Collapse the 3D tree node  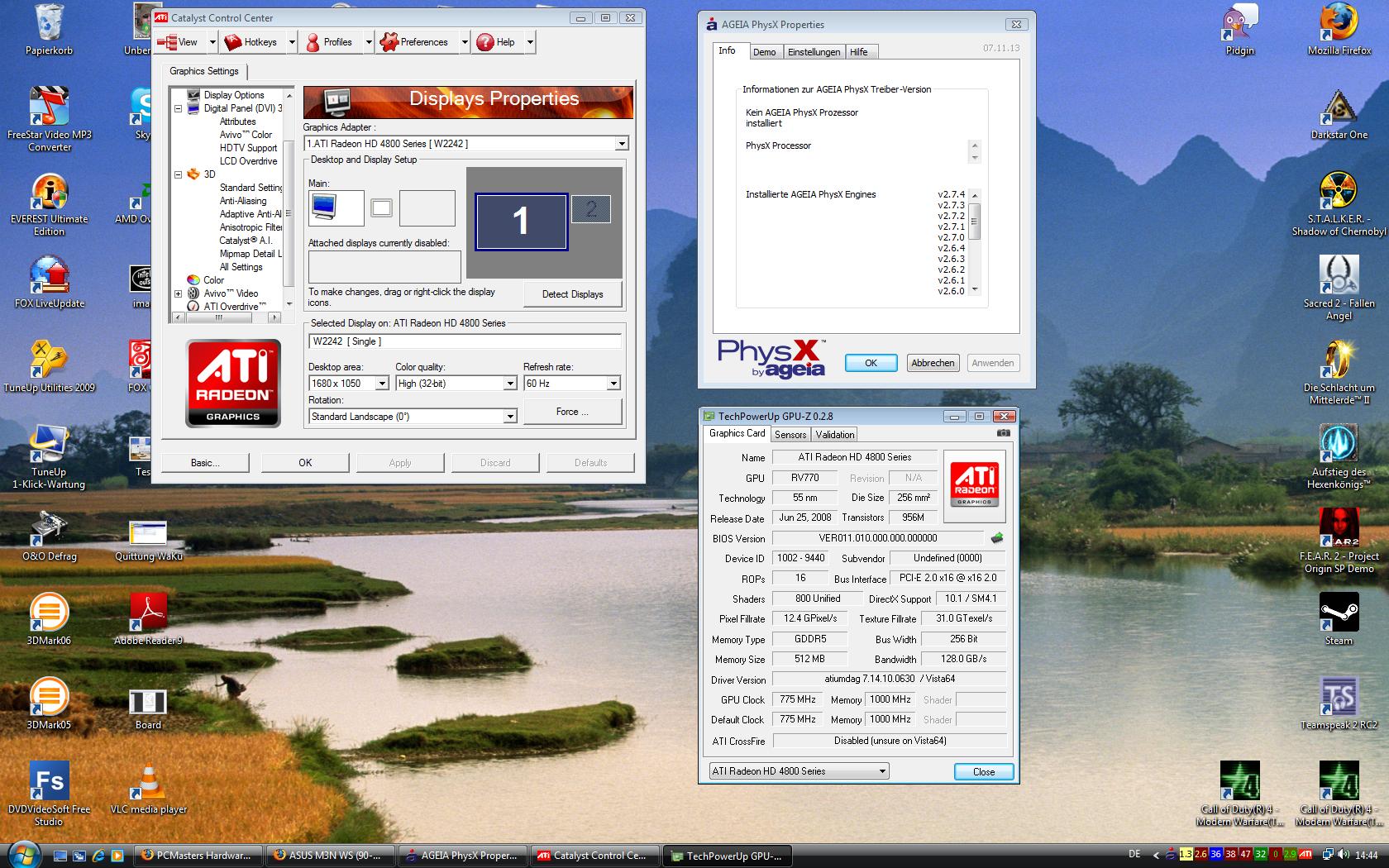point(178,174)
